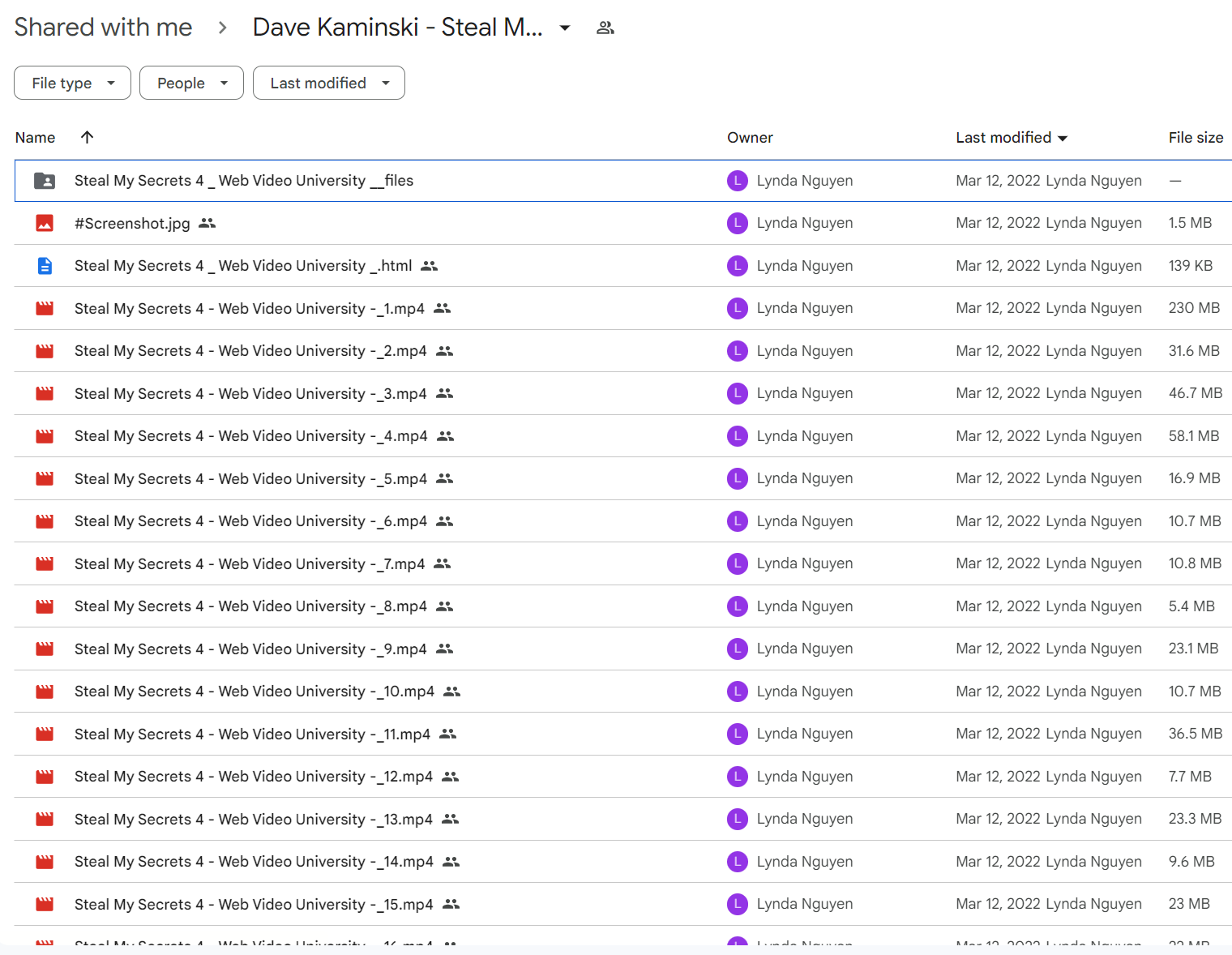Click the shared people icon beside #Screenshot.jpg

click(x=207, y=223)
